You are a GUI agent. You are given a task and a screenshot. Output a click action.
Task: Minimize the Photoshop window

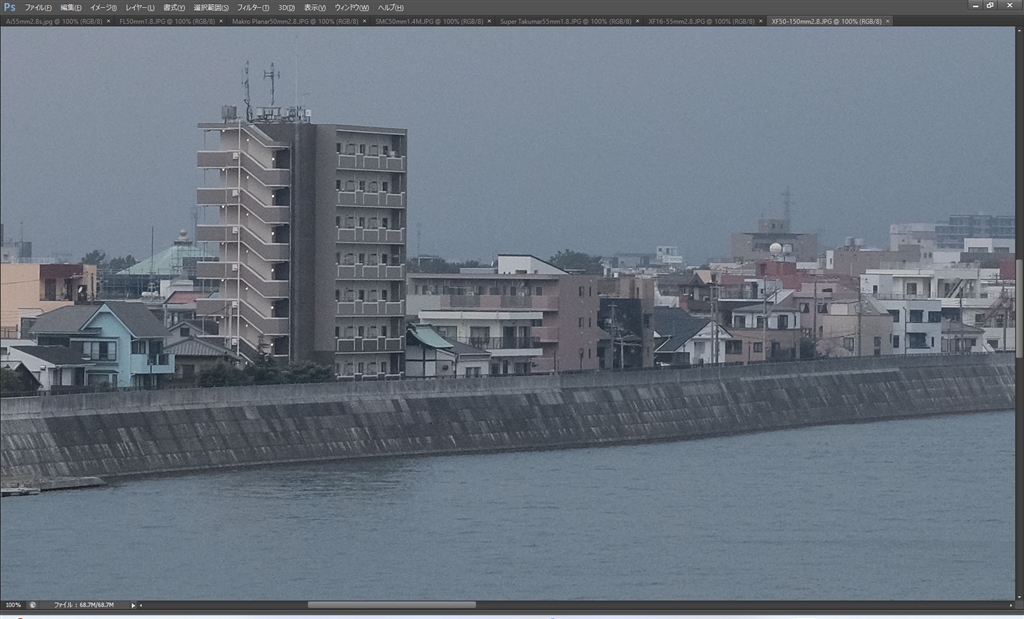(976, 5)
